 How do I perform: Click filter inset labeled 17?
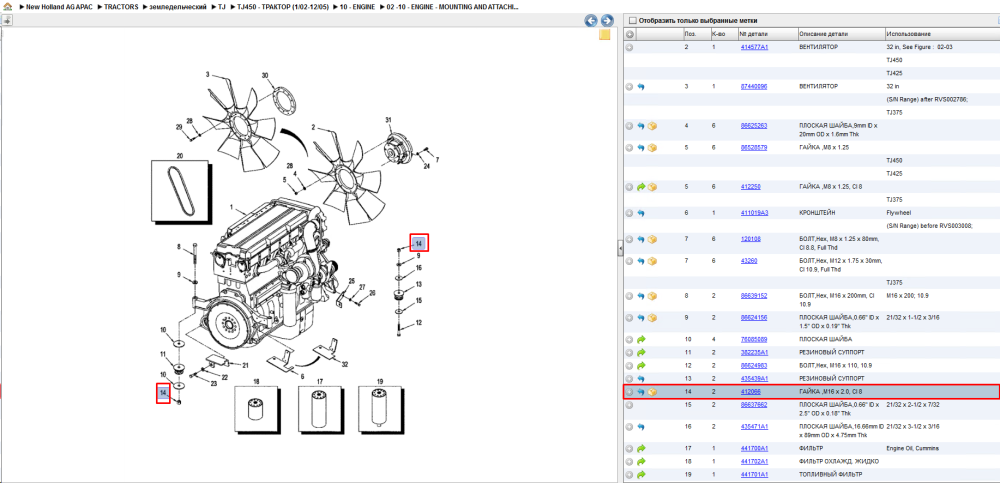(x=320, y=412)
